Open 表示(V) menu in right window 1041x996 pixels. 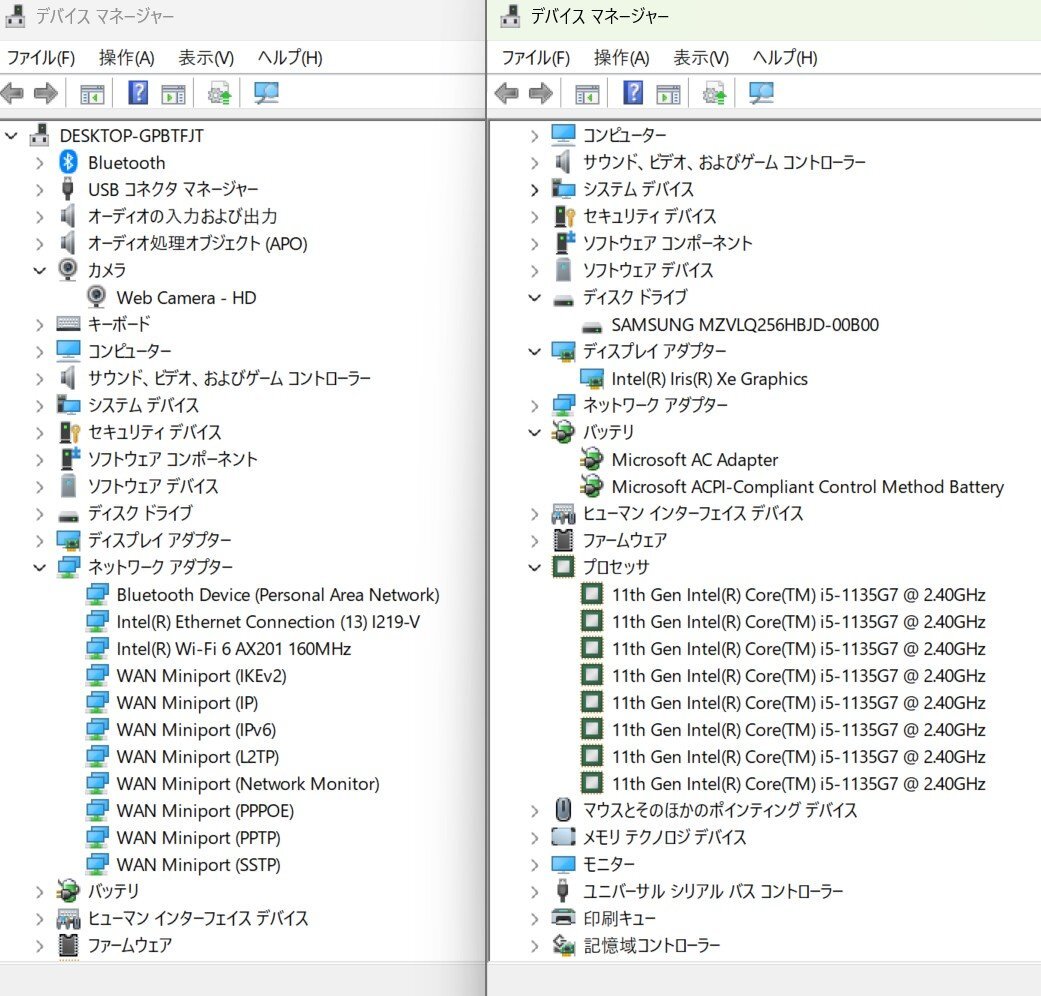click(x=701, y=58)
